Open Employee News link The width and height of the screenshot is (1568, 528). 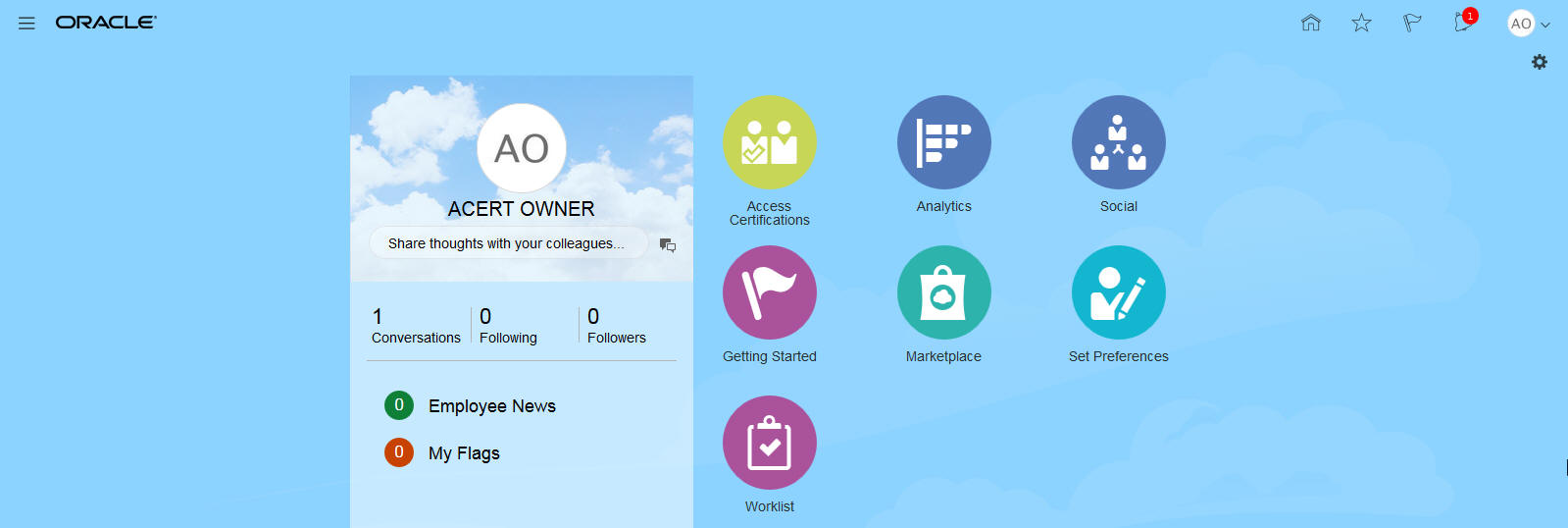(492, 406)
